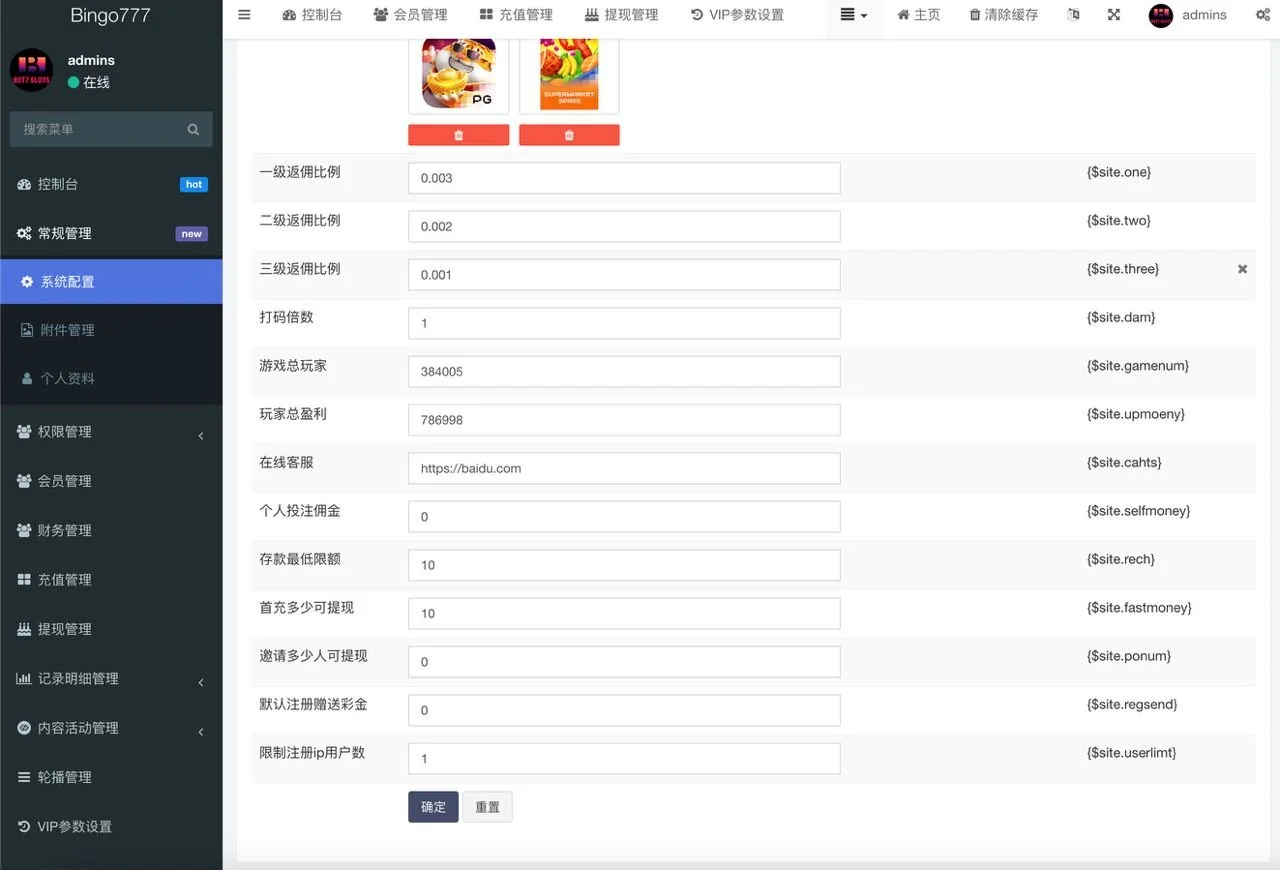Click the fullscreen expand icon
The image size is (1280, 870).
click(x=1114, y=15)
